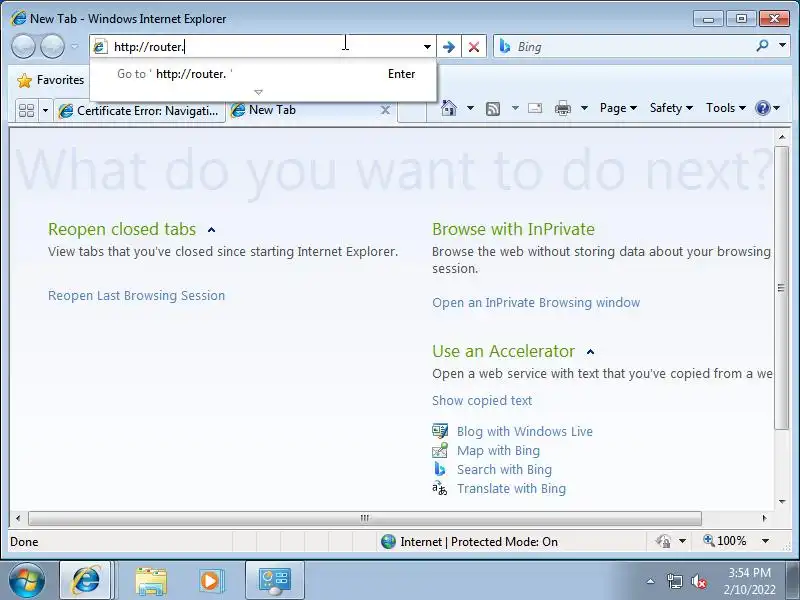Image resolution: width=800 pixels, height=600 pixels.
Task: Click Blog with Windows Live link
Action: [x=524, y=432]
